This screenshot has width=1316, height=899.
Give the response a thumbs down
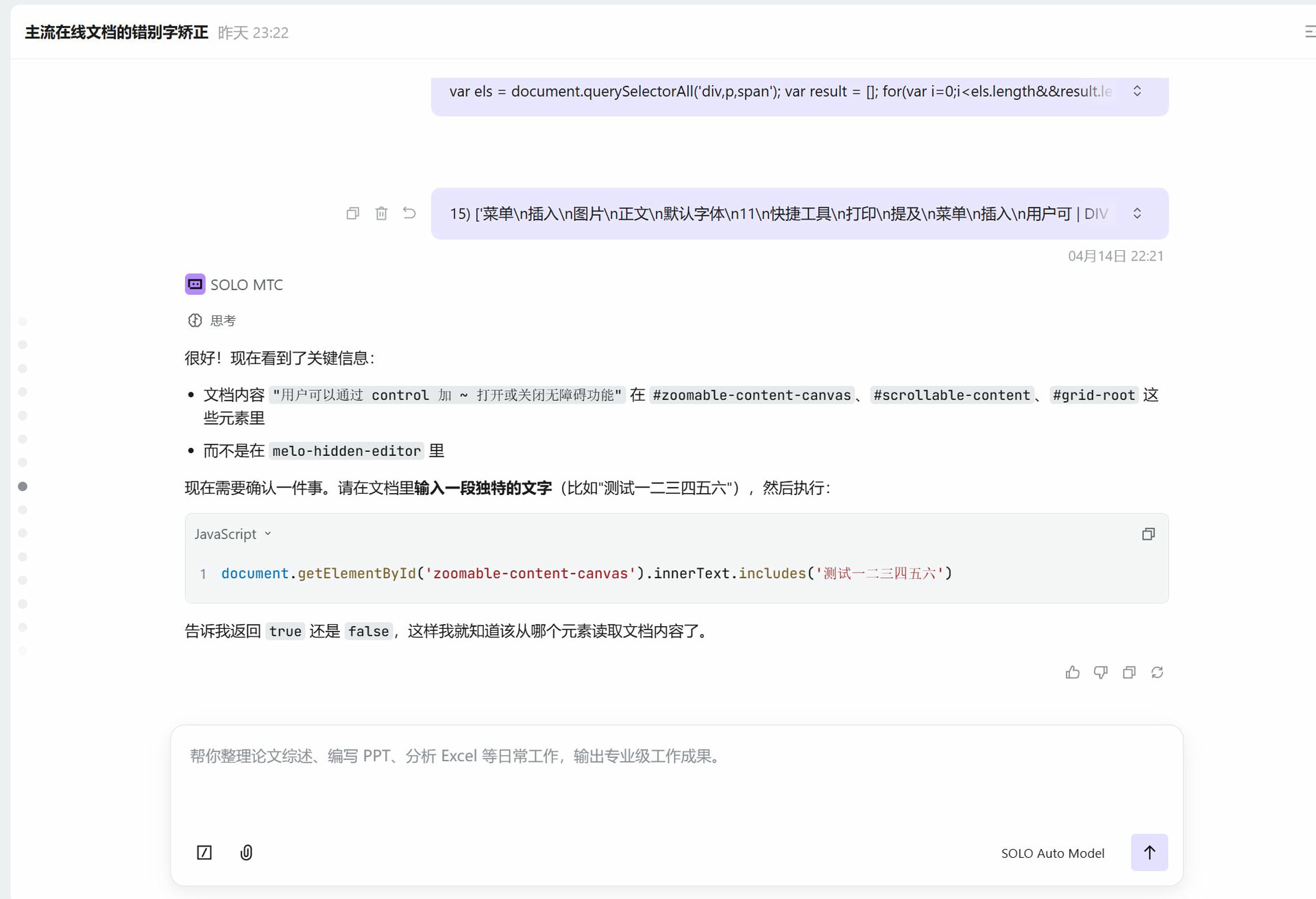coord(1100,673)
